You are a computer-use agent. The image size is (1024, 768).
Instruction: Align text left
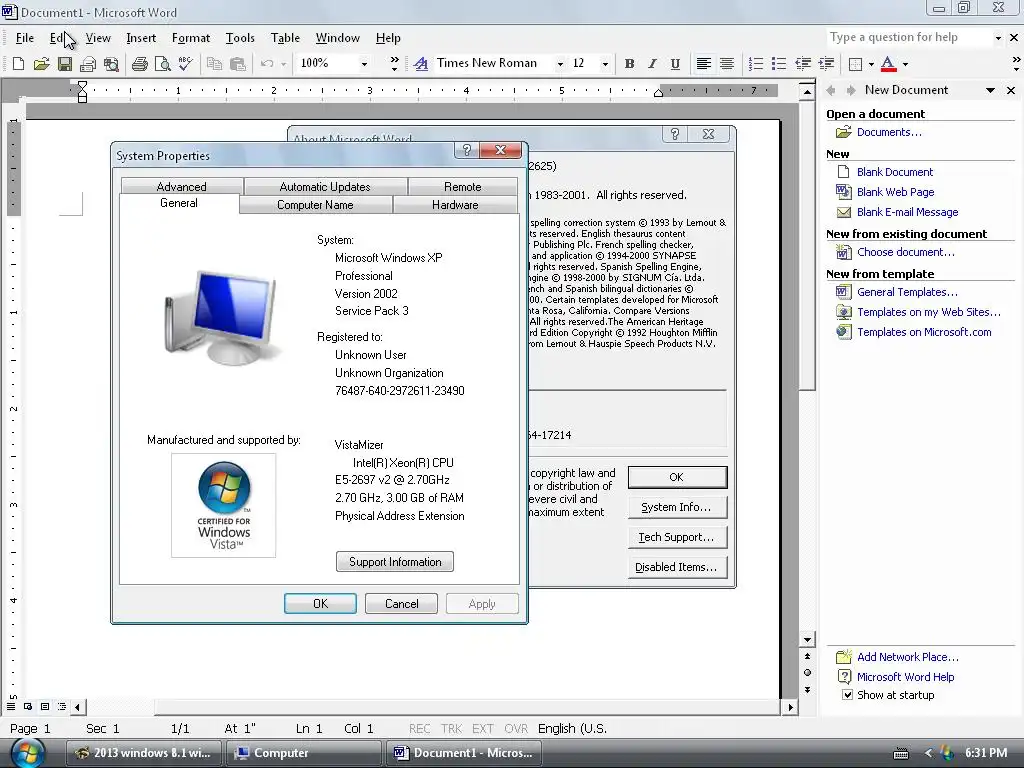pyautogui.click(x=703, y=63)
